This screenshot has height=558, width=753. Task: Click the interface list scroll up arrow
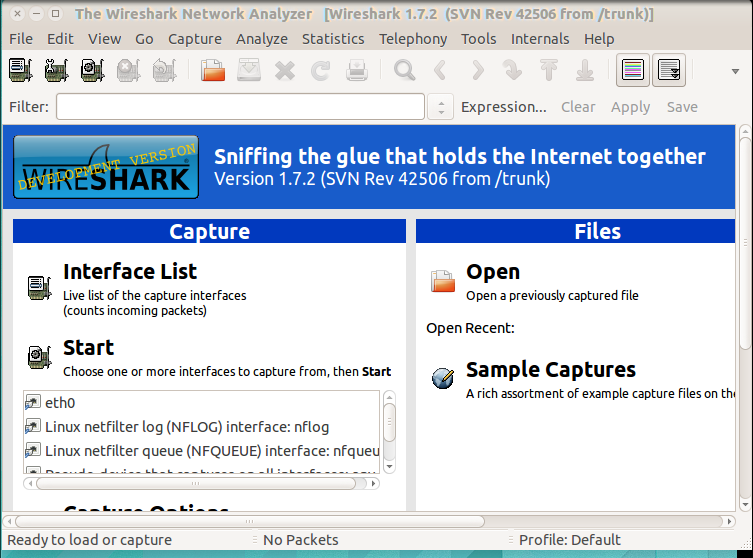[389, 398]
